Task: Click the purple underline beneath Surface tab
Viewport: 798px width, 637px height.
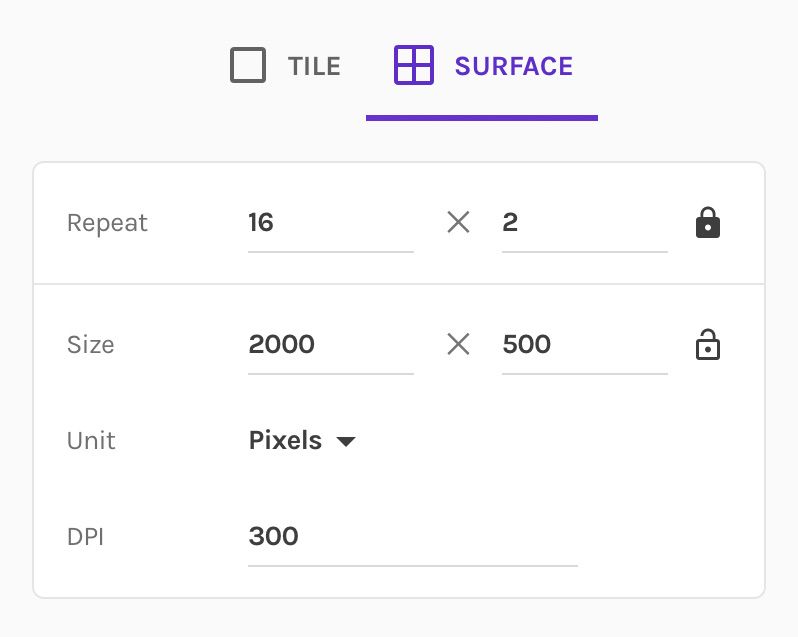Action: tap(482, 118)
